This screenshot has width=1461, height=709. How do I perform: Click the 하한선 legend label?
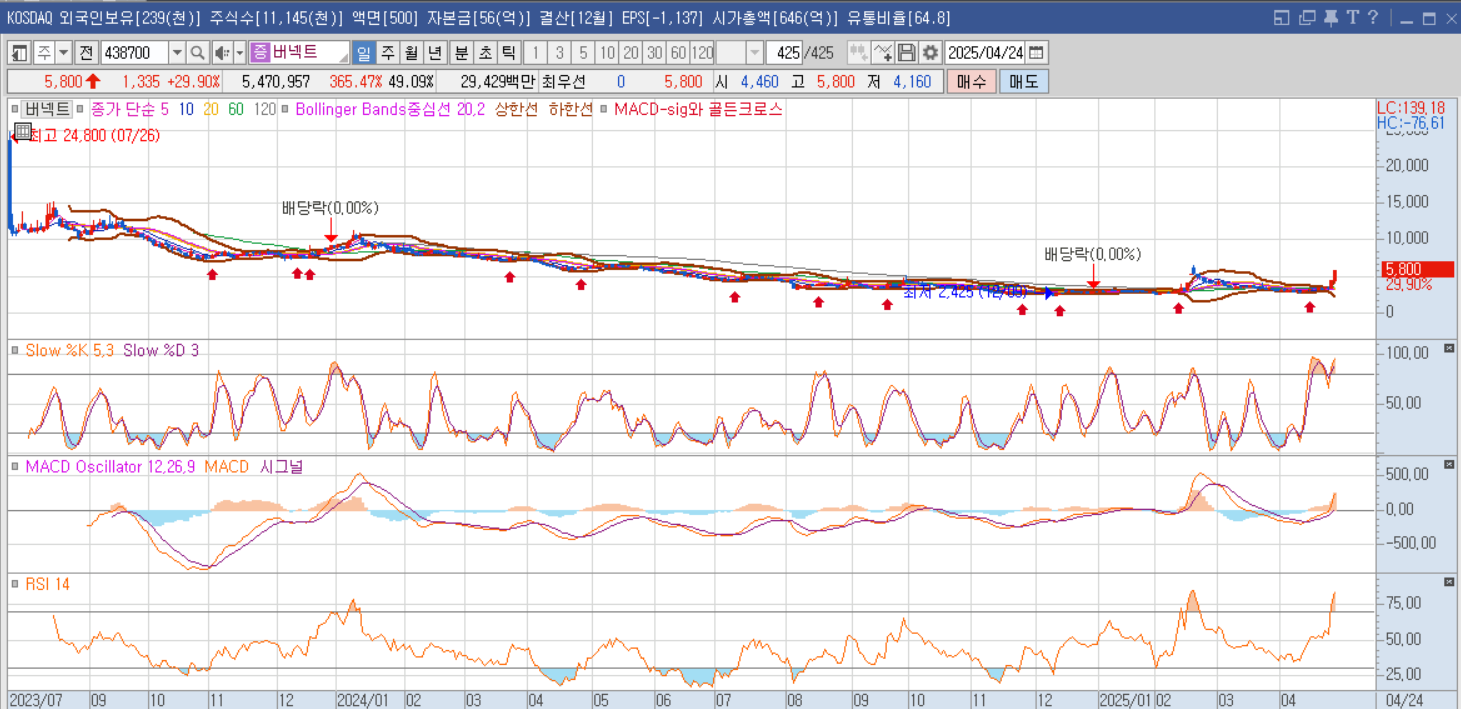[x=571, y=109]
